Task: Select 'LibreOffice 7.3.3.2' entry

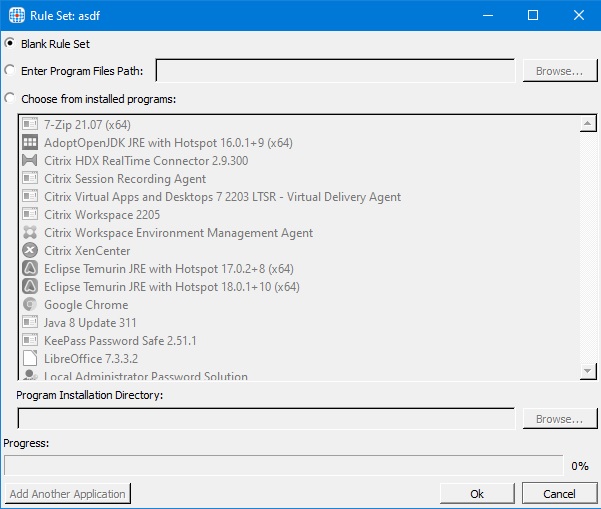Action: coord(91,359)
